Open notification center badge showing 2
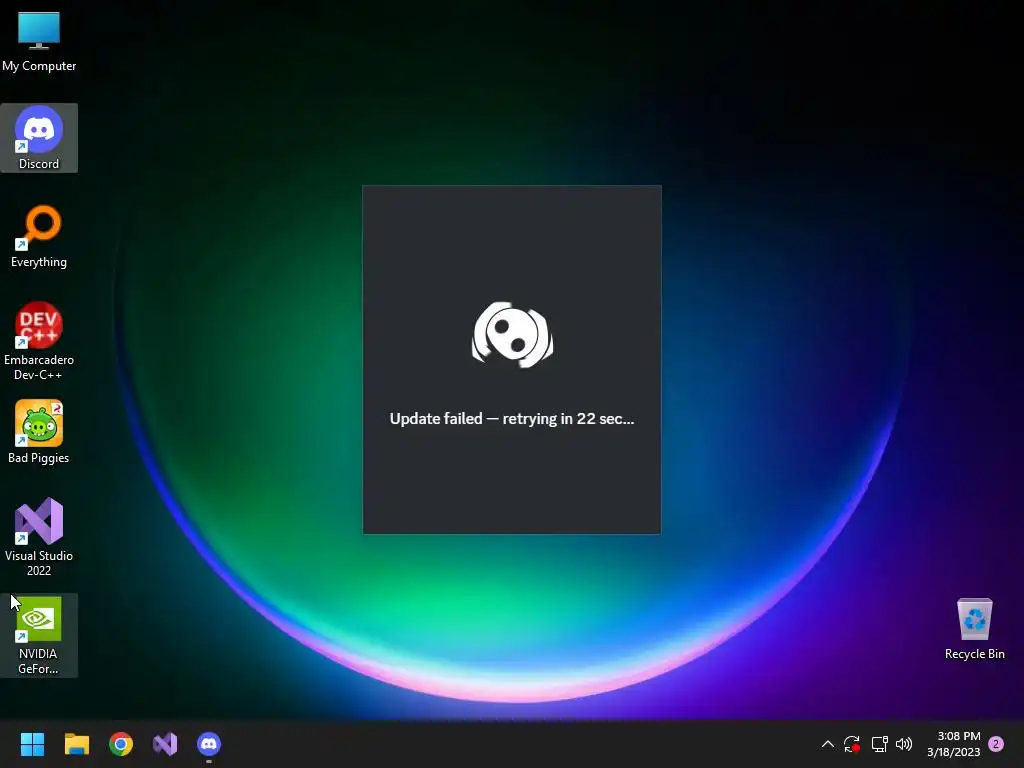This screenshot has height=768, width=1024. coord(996,744)
